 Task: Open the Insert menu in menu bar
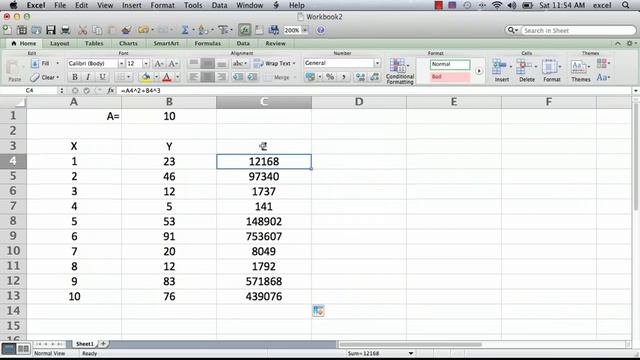(131, 5)
